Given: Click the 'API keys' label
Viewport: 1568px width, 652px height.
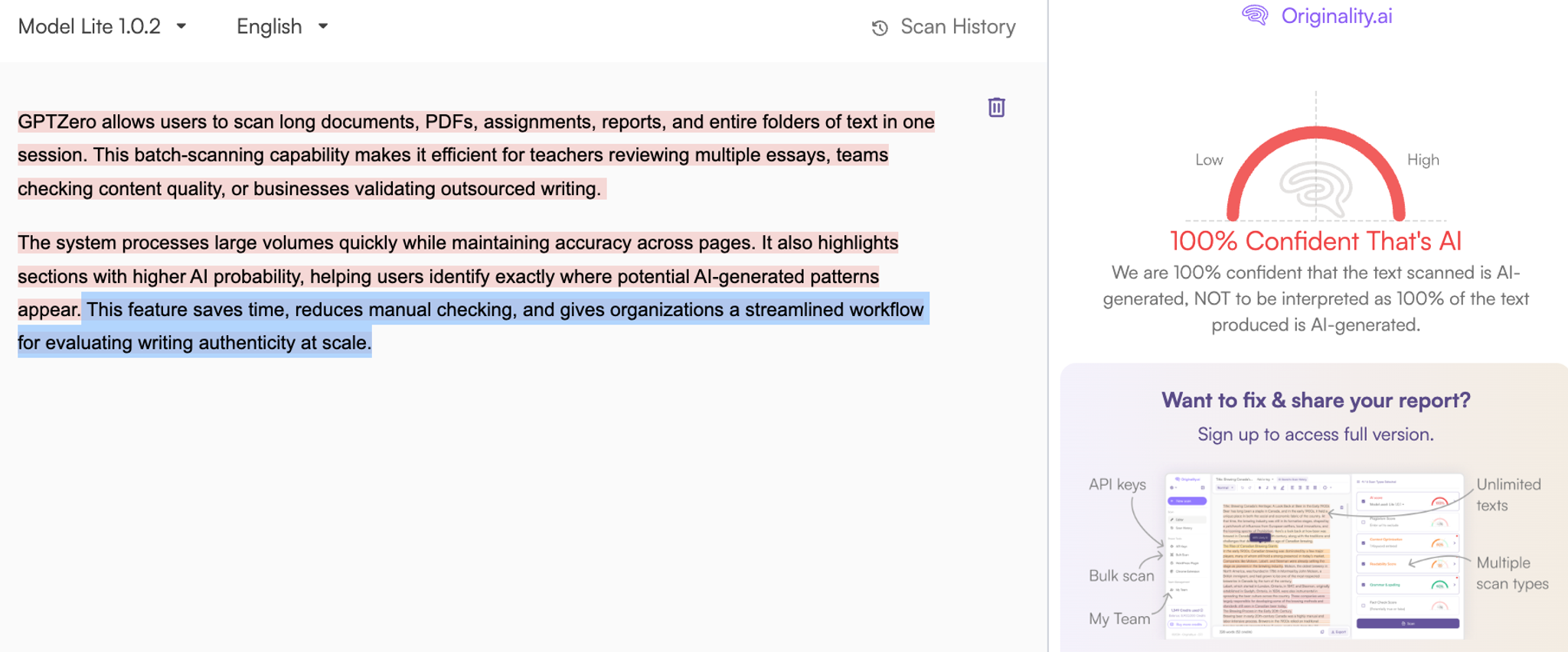Looking at the screenshot, I should click(1117, 484).
